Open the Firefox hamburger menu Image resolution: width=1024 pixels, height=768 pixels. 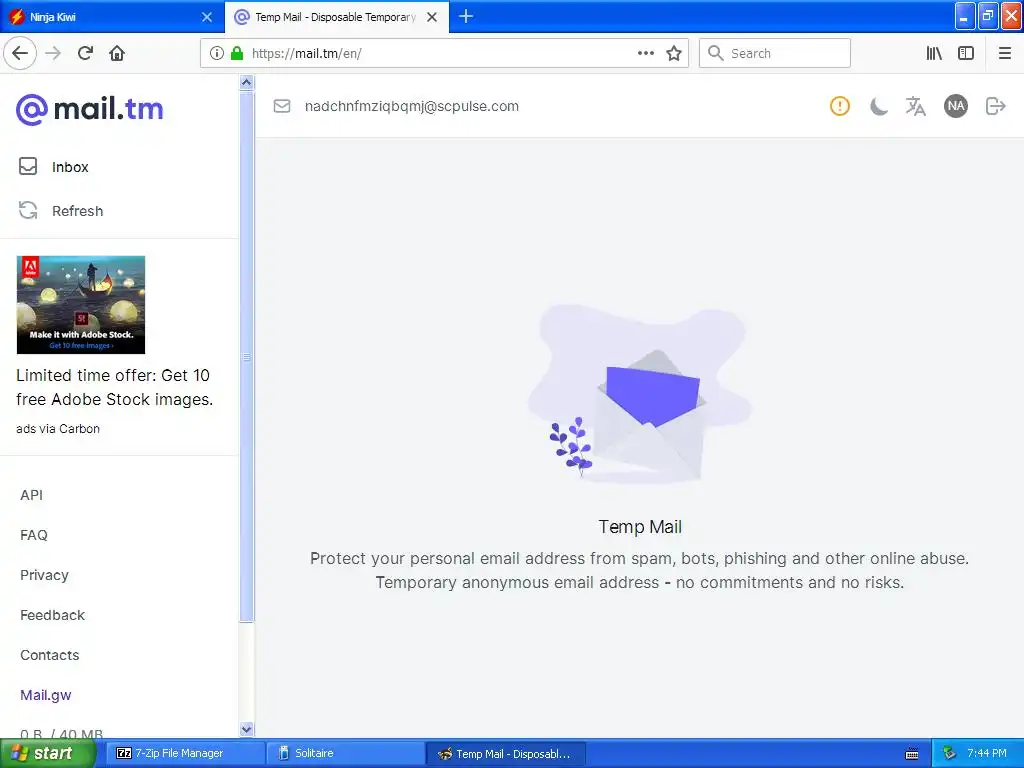[x=1005, y=53]
